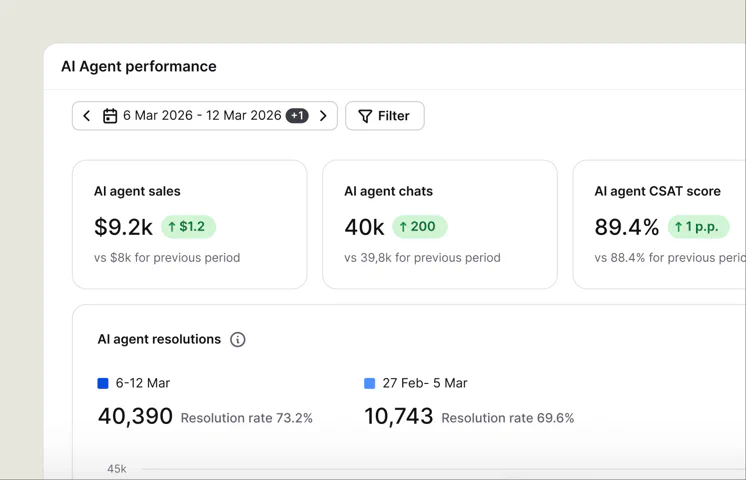Click 'Resolution rate 69.6%' text

(x=508, y=418)
